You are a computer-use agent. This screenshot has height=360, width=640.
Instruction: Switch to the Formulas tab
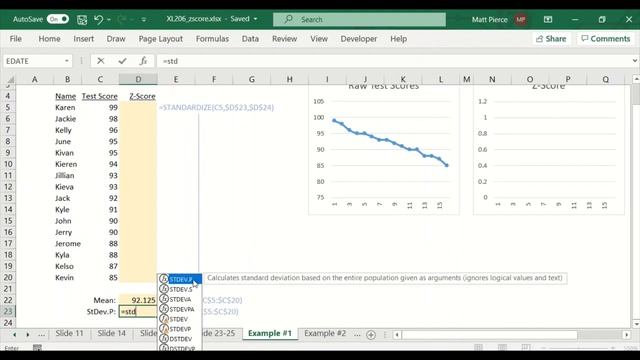tap(212, 39)
